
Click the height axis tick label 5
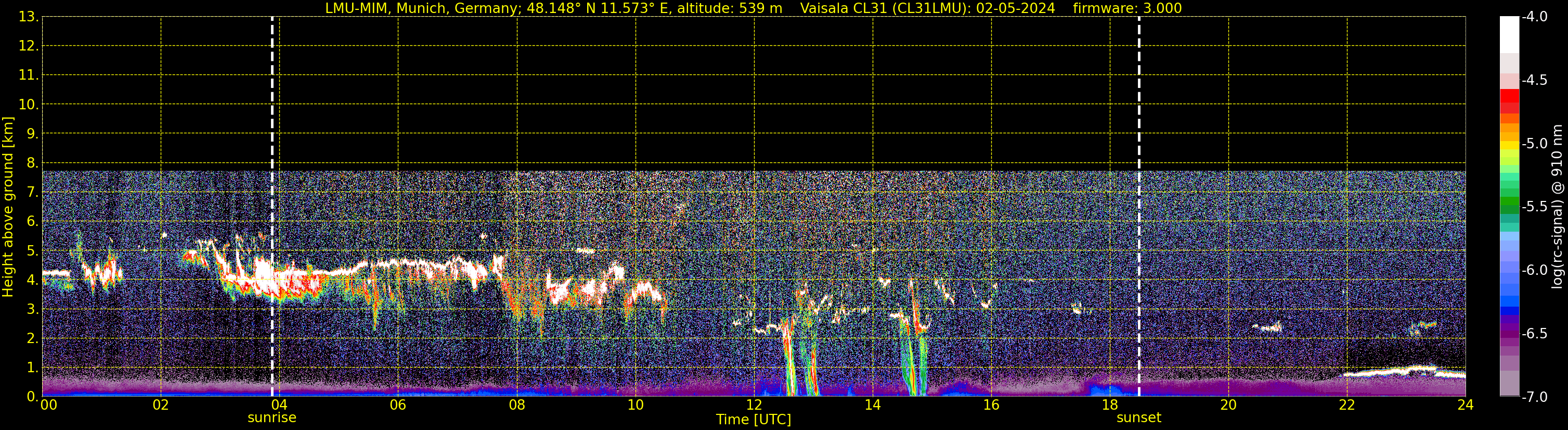tap(32, 250)
